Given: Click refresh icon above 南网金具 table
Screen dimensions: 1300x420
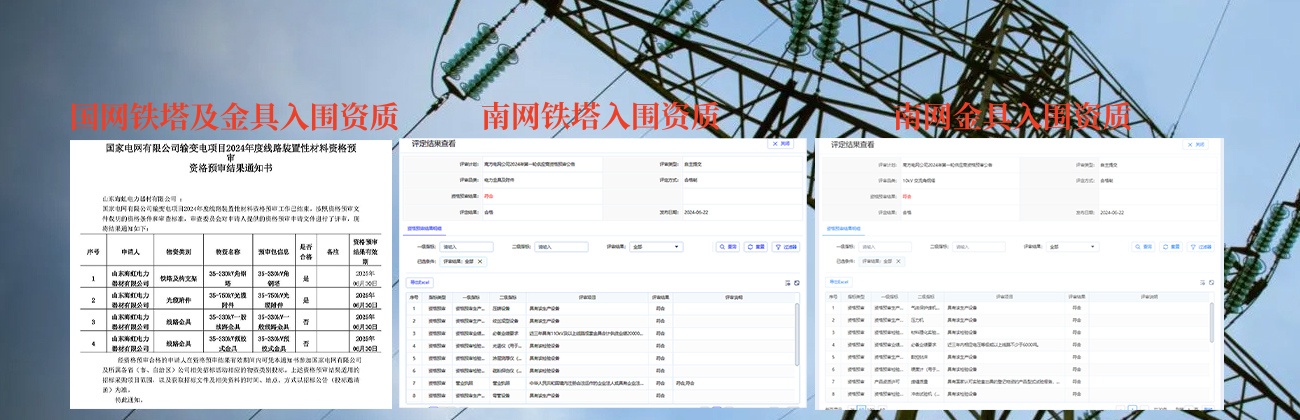Looking at the screenshot, I should [x=1210, y=283].
